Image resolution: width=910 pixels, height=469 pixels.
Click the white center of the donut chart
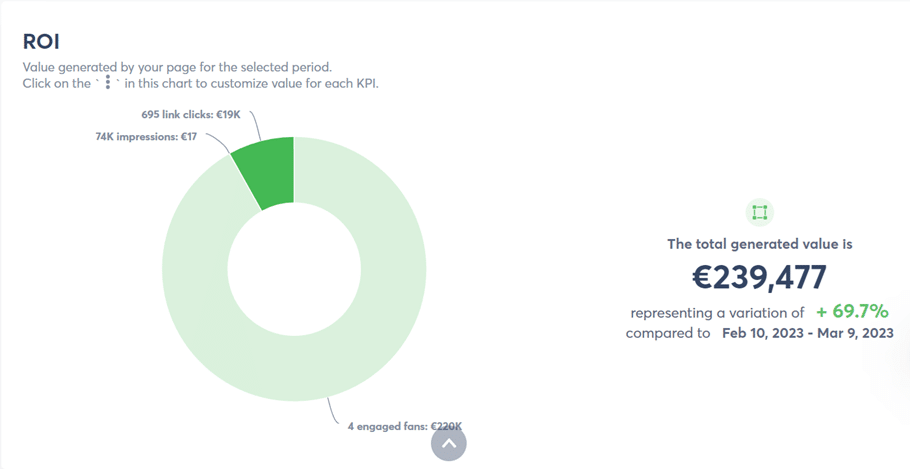[x=294, y=269]
